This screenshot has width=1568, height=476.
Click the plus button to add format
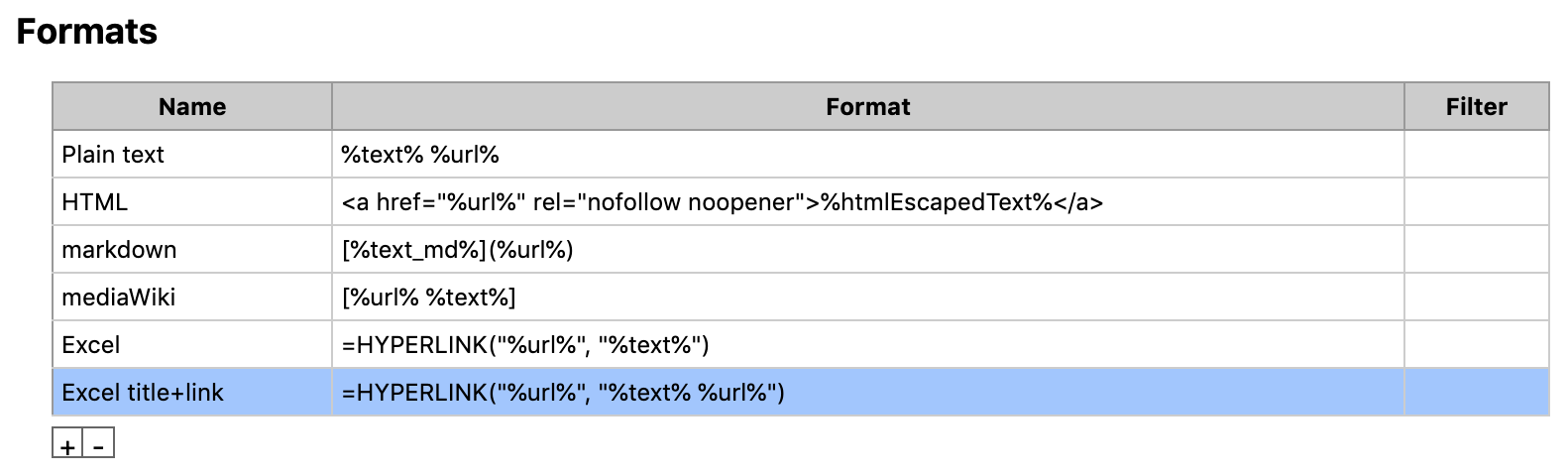[67, 445]
